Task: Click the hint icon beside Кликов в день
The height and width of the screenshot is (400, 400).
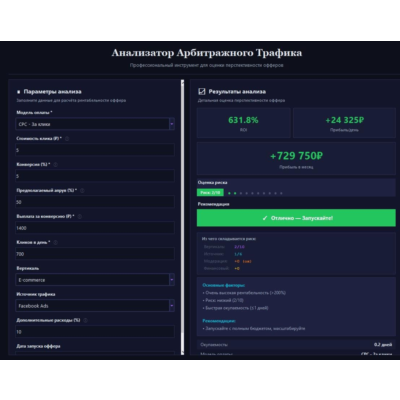Action: pyautogui.click(x=55, y=242)
